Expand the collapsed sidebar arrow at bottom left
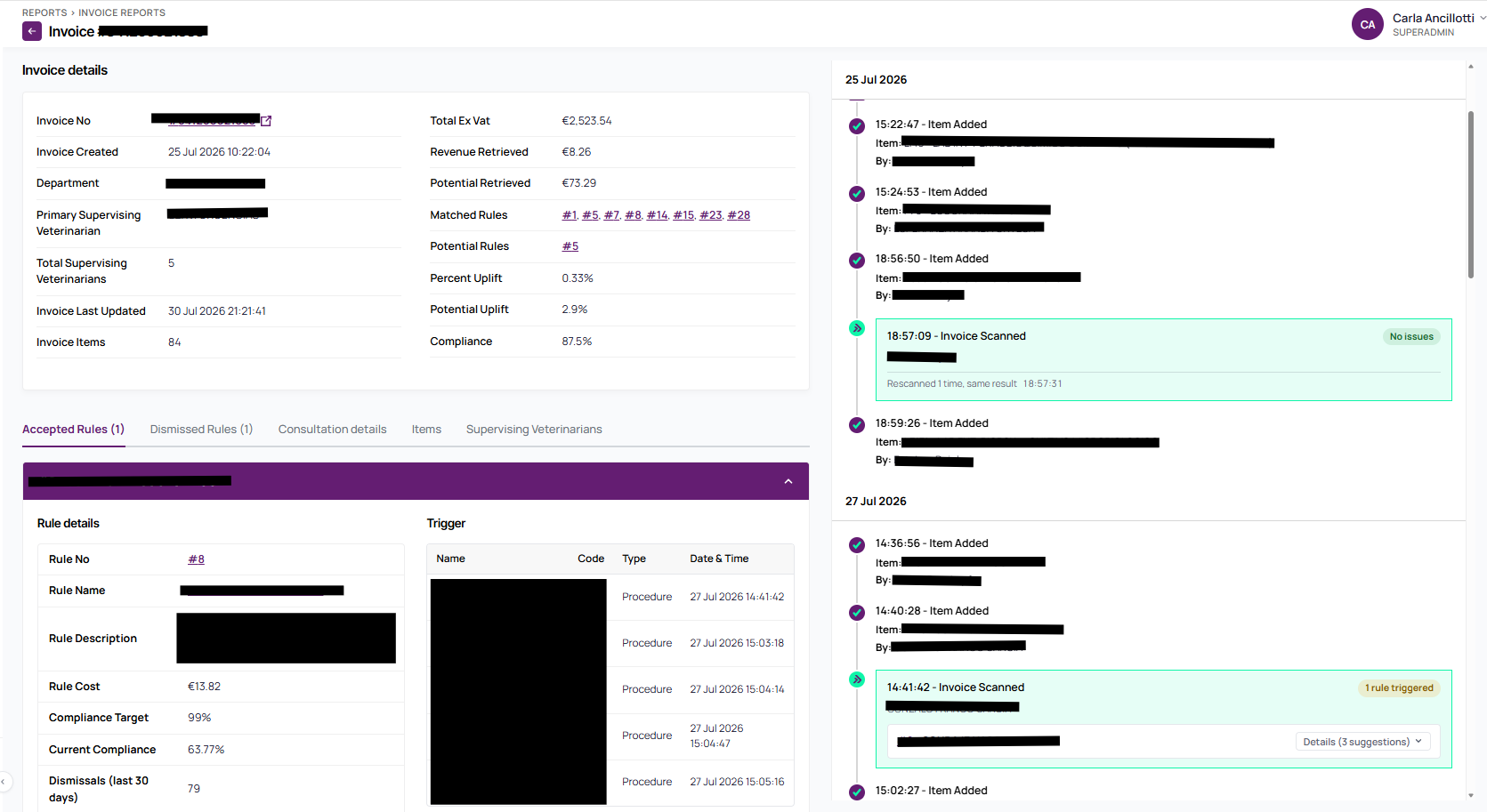 click(x=4, y=782)
